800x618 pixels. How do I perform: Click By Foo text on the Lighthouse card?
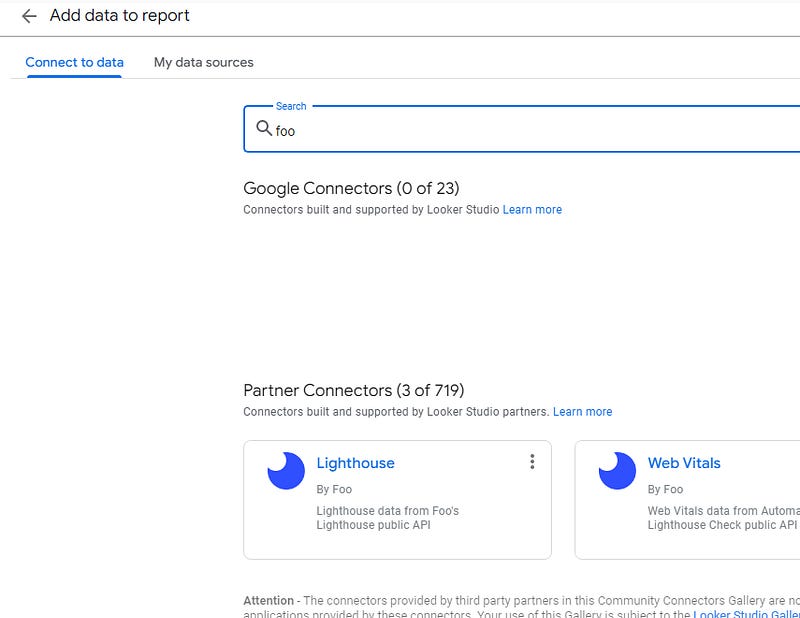click(334, 489)
